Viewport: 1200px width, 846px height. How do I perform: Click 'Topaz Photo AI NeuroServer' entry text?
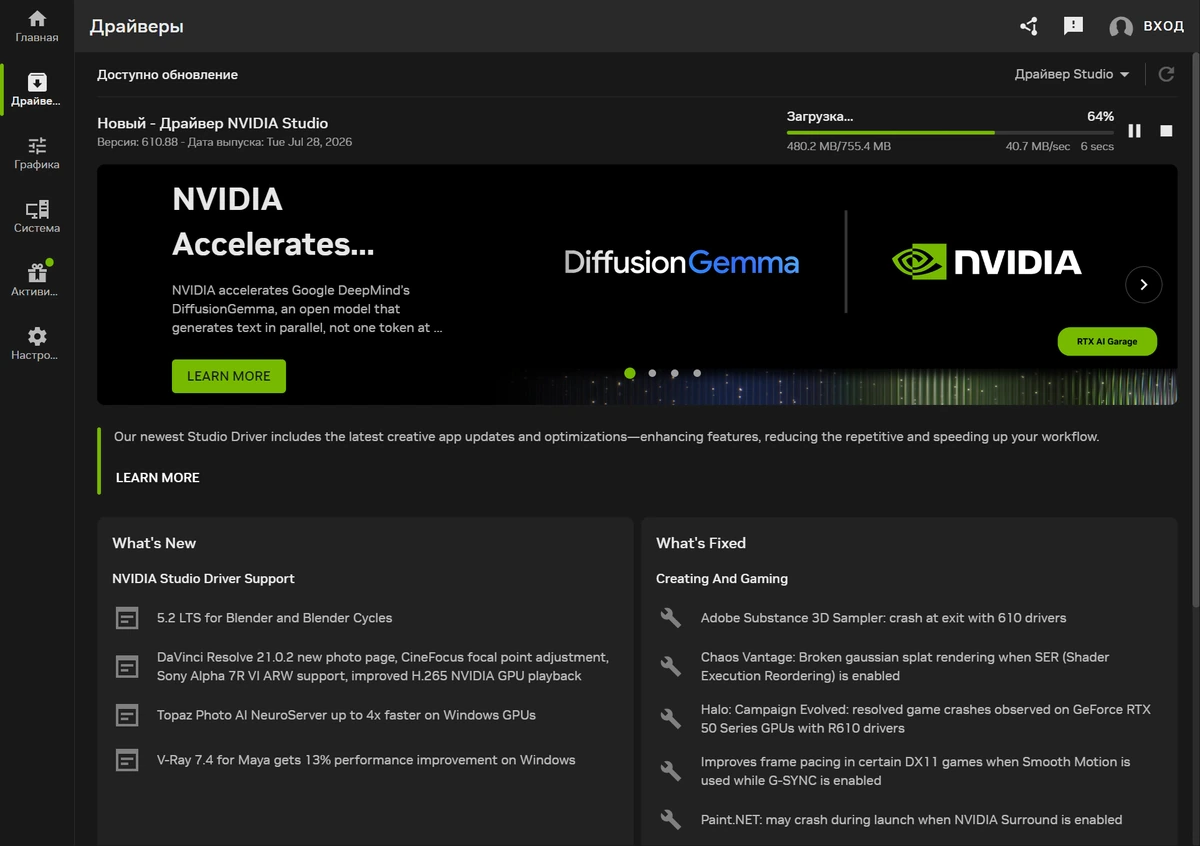point(347,715)
